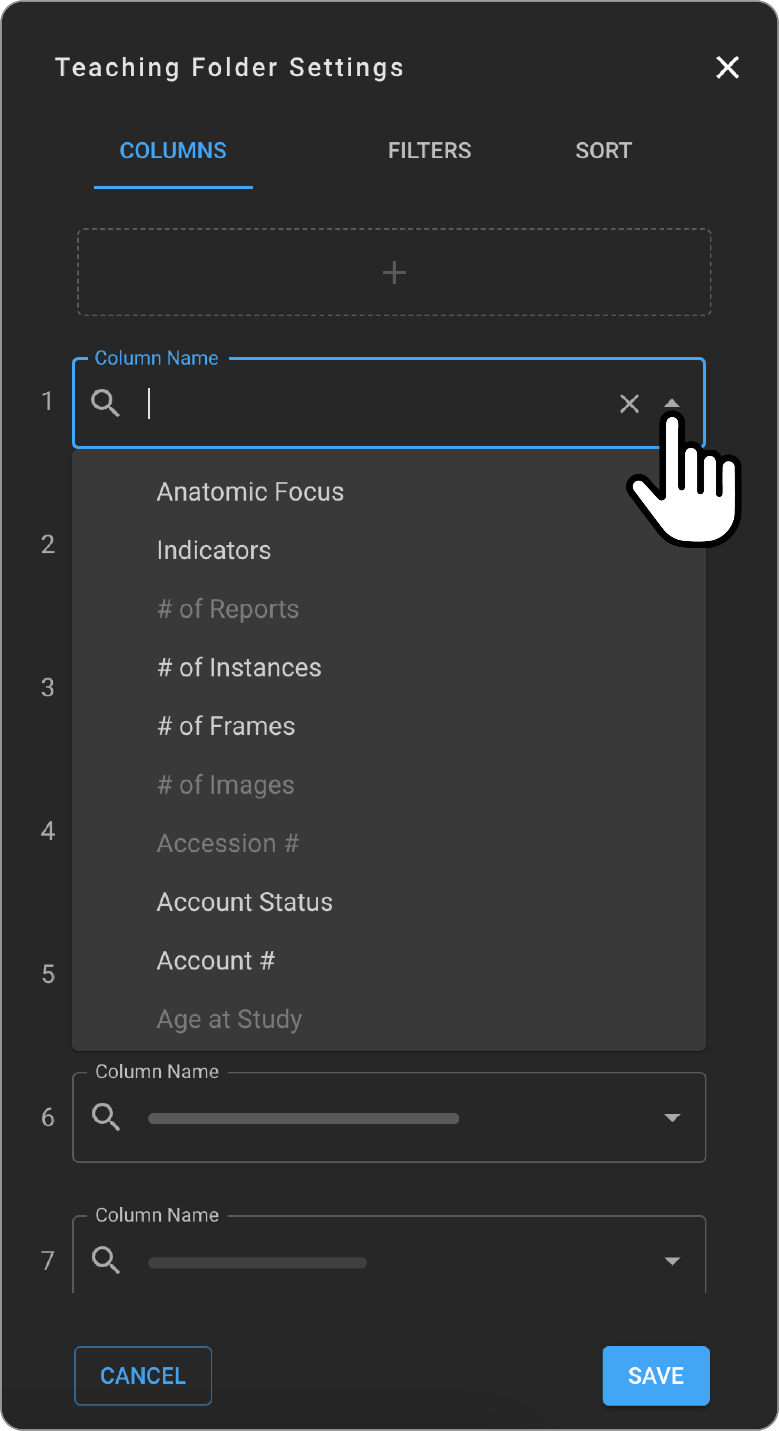
Task: Save the folder settings
Action: pos(655,1376)
